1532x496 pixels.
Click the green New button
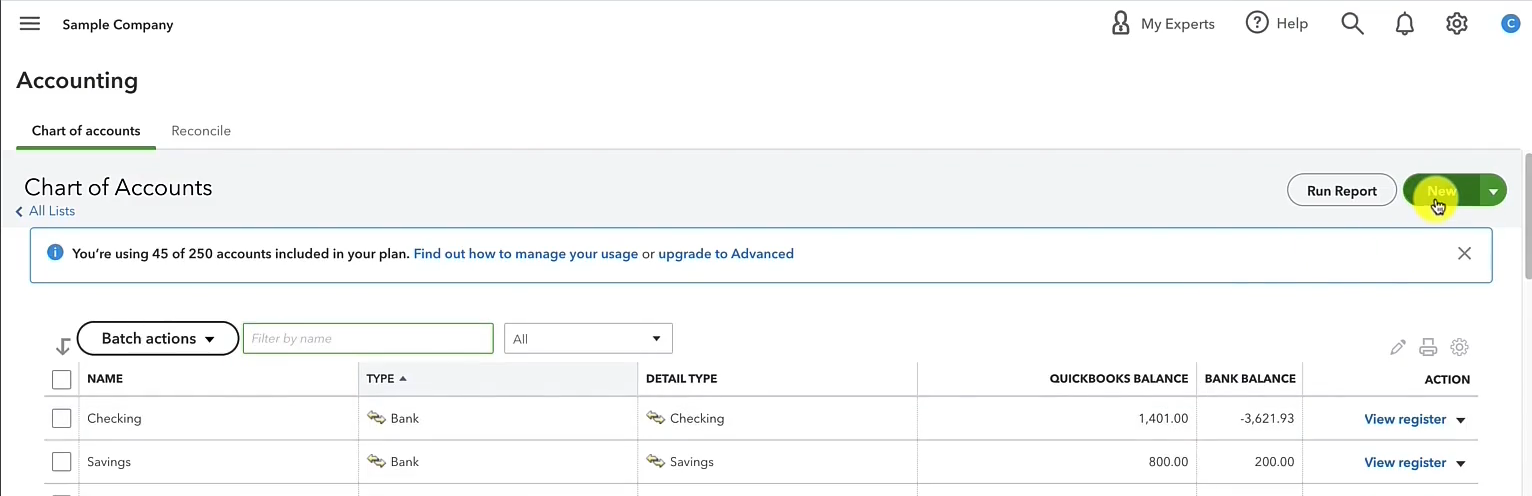pos(1441,190)
